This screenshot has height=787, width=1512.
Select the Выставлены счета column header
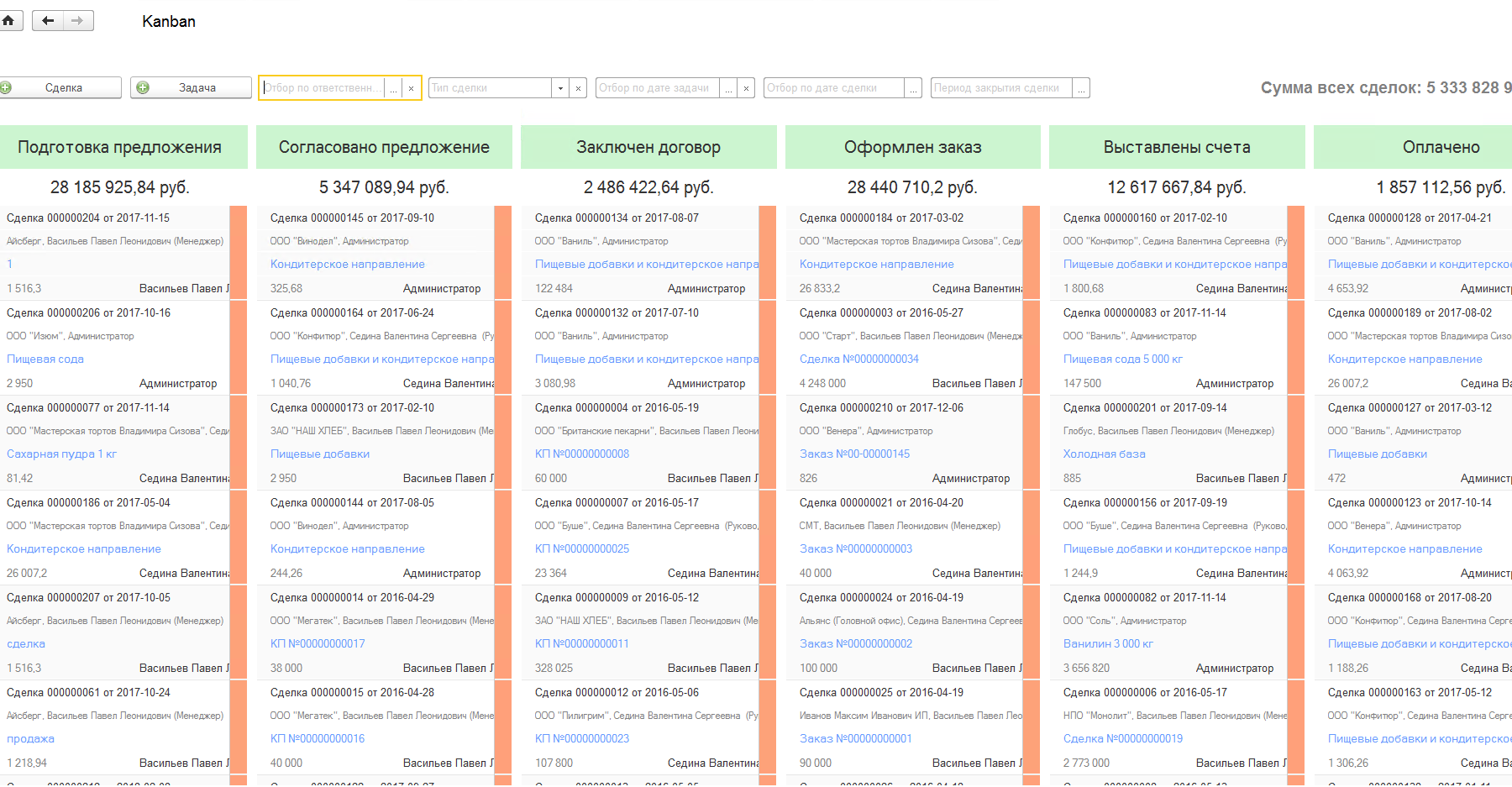pyautogui.click(x=1176, y=147)
